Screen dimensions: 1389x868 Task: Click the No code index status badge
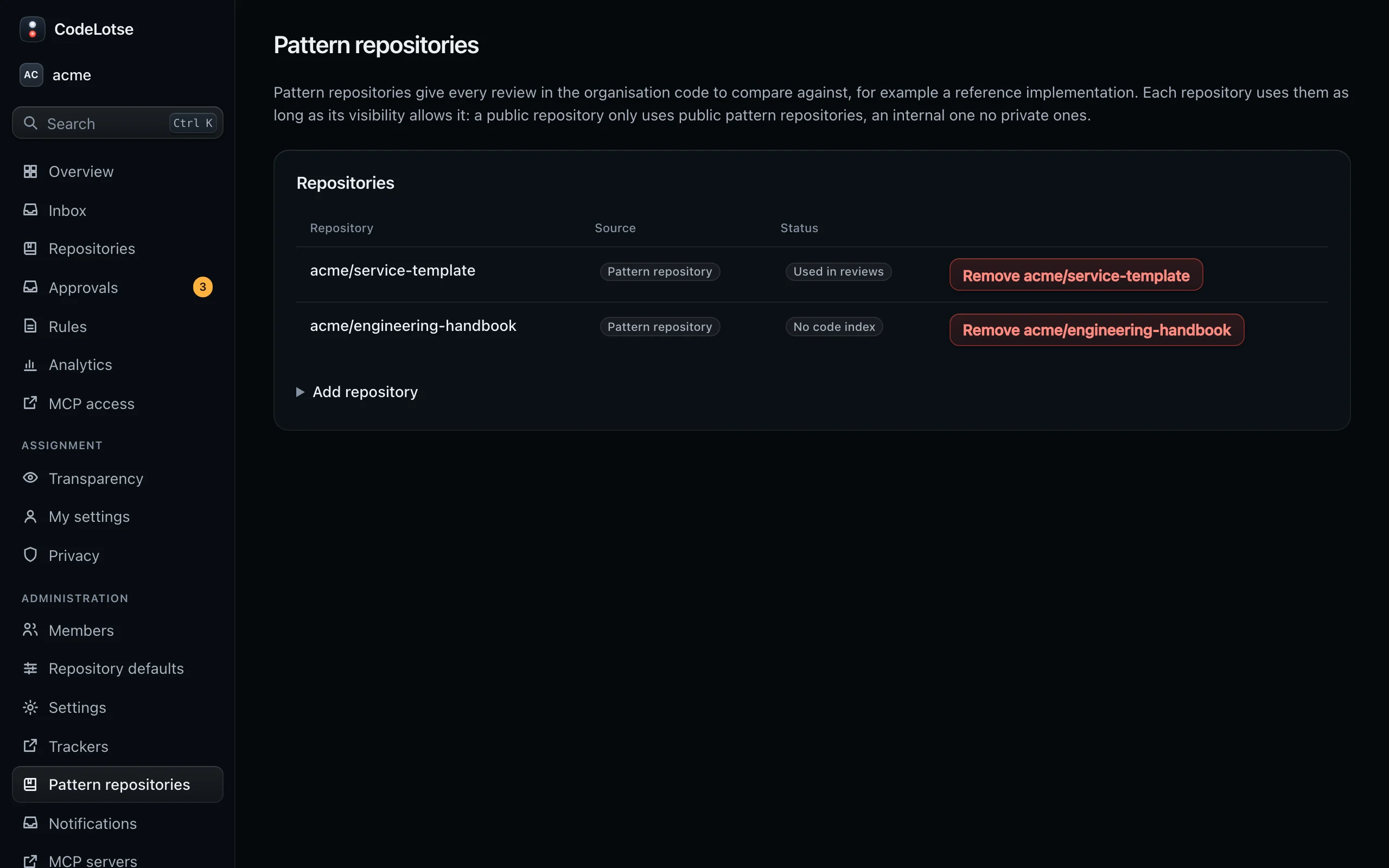click(x=834, y=327)
